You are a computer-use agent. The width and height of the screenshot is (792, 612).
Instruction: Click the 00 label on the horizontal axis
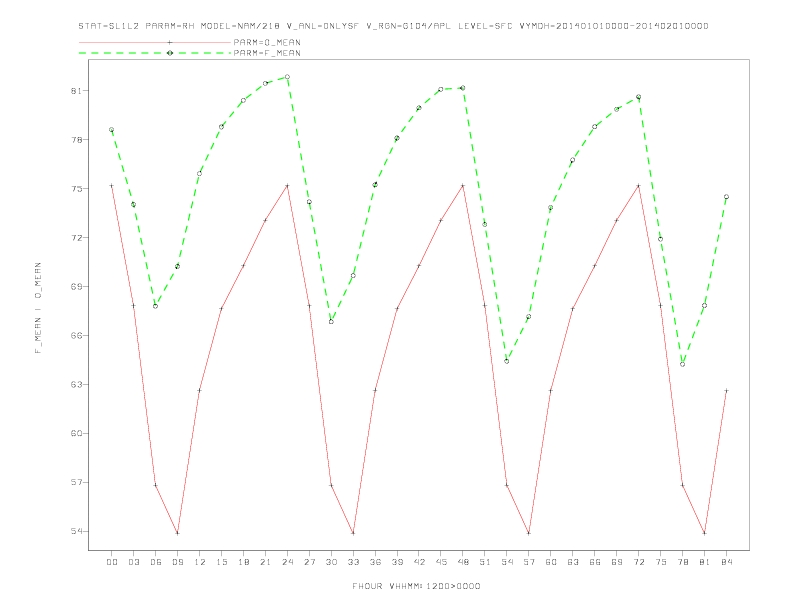coord(112,562)
